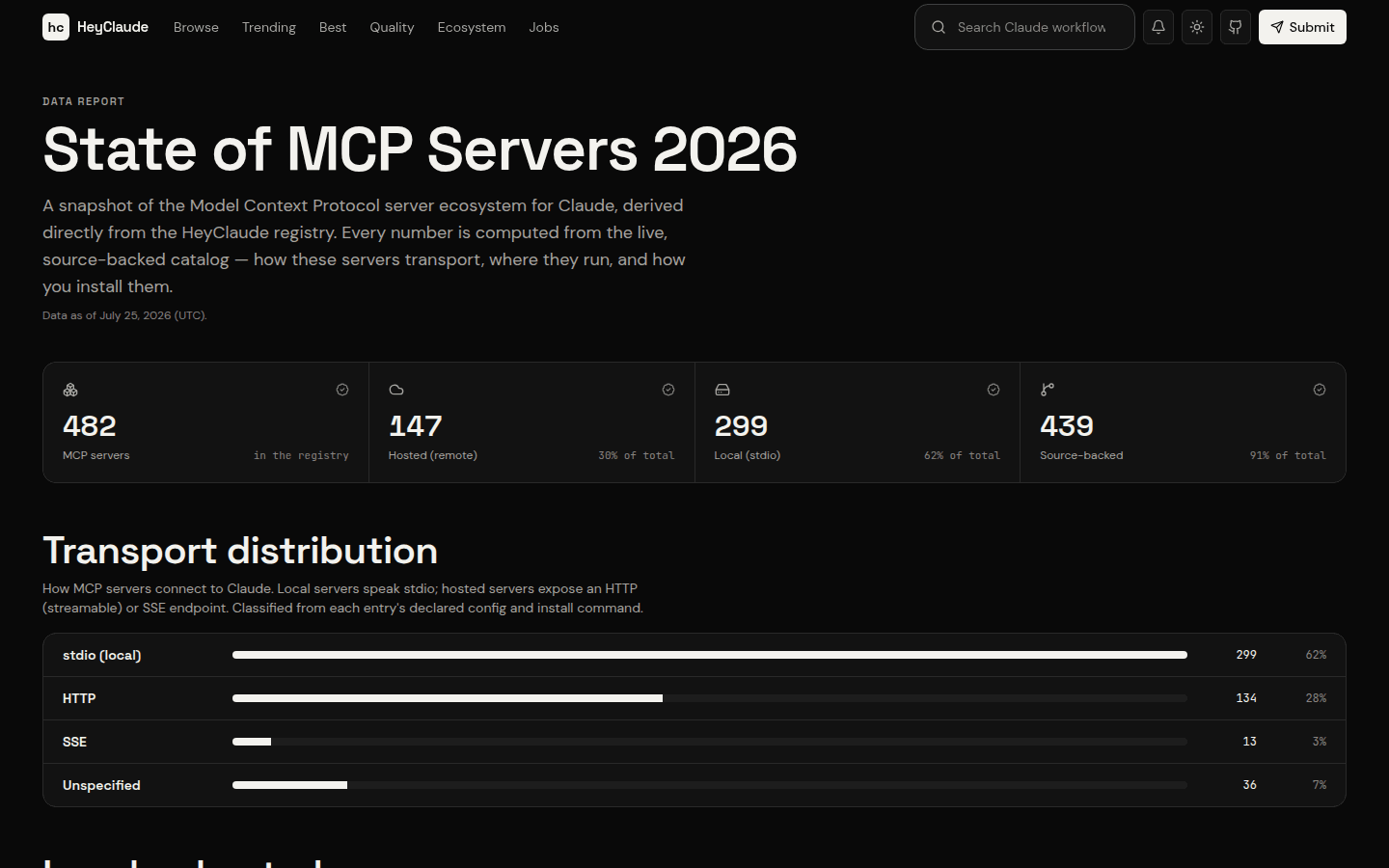Click the 'Transport distribution' heading

[240, 551]
